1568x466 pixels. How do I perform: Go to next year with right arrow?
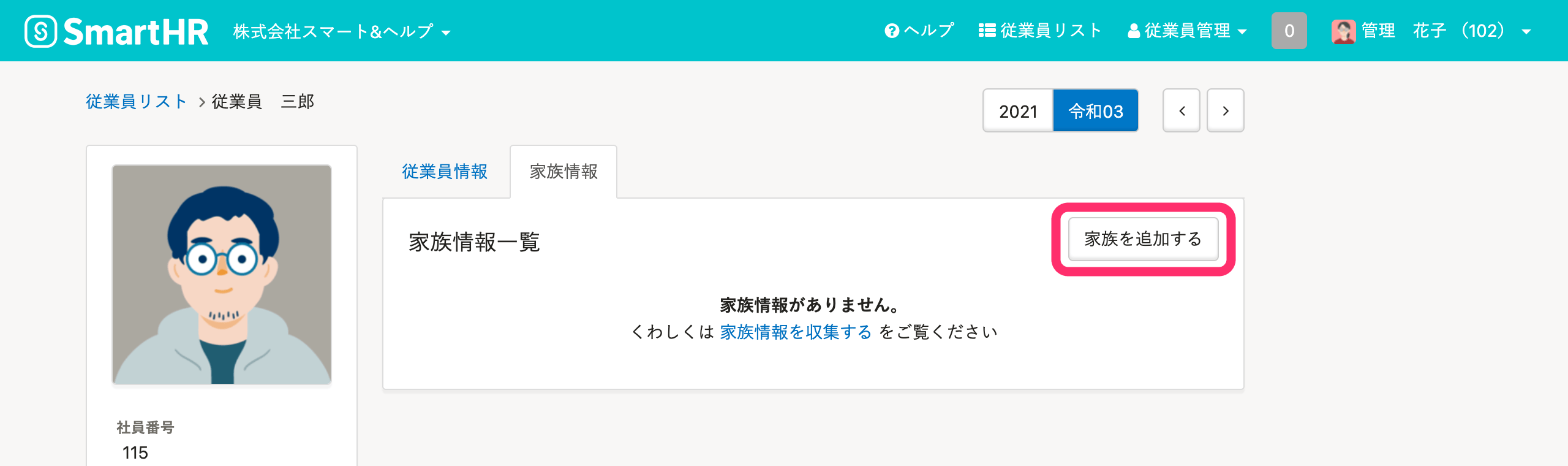coord(1226,110)
